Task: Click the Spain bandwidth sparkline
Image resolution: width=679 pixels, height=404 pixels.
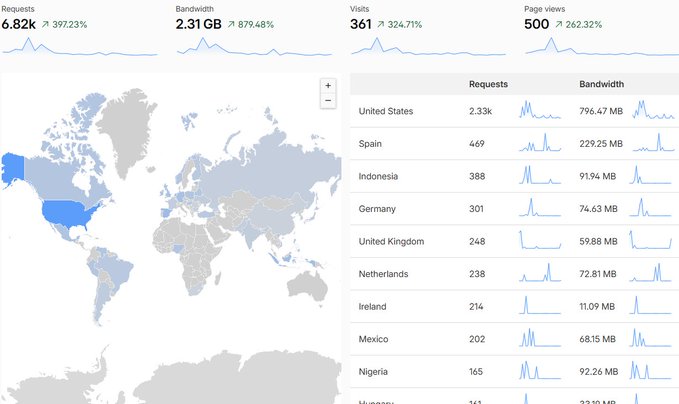Action: (653, 142)
